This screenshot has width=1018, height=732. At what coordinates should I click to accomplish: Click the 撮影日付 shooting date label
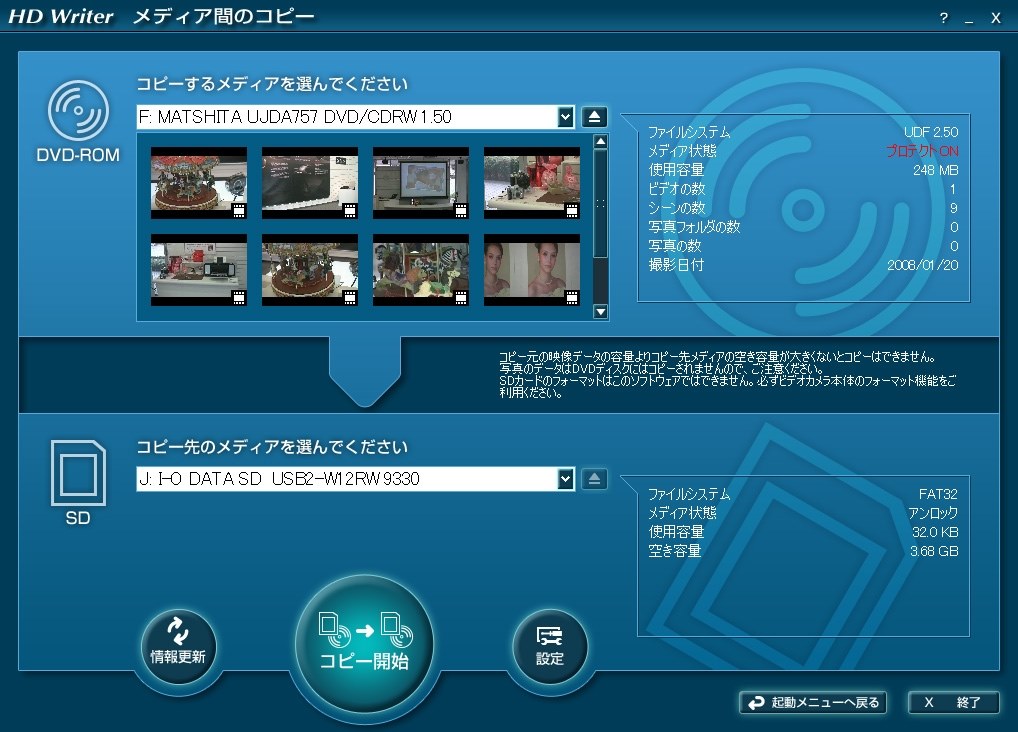(x=676, y=265)
